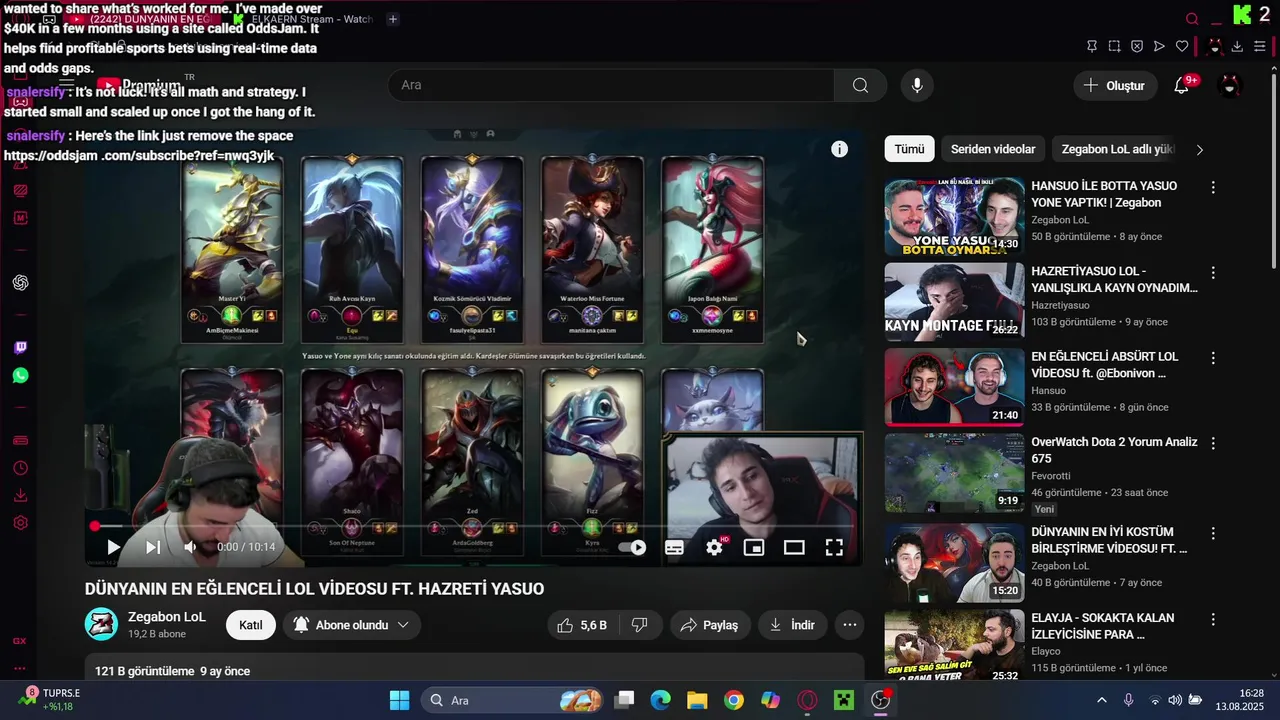The image size is (1280, 720).
Task: Click the Oluştur create button
Action: (1115, 85)
